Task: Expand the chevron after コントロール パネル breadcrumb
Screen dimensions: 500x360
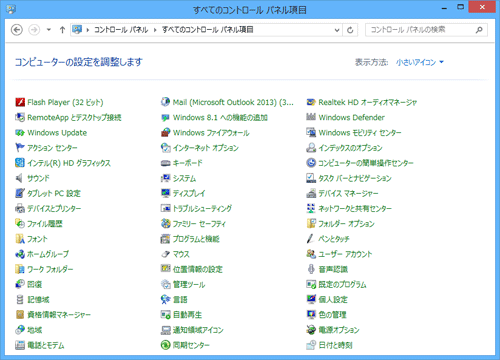Action: [155, 30]
